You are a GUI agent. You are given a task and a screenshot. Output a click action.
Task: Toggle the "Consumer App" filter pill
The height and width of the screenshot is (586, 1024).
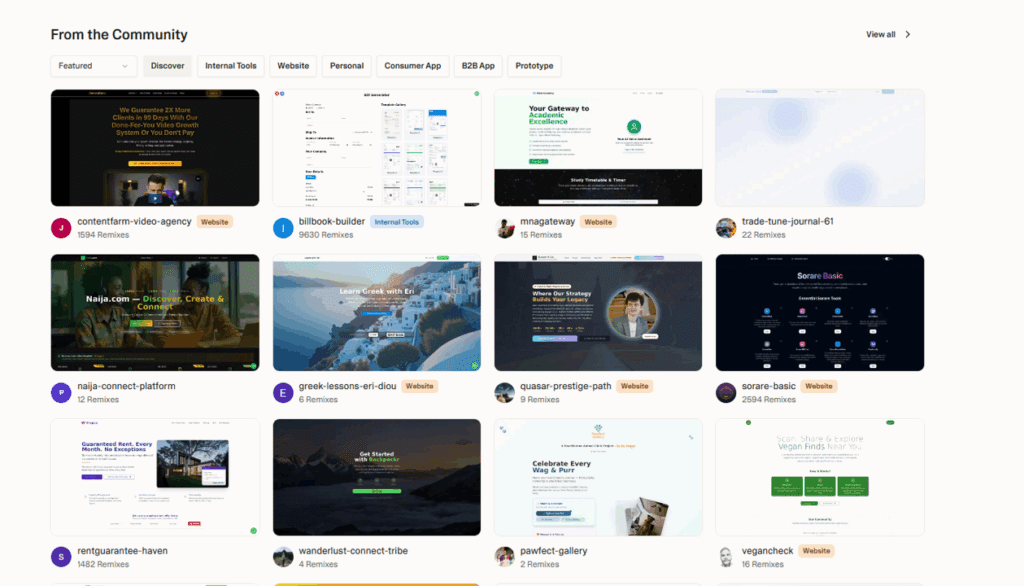(x=412, y=65)
